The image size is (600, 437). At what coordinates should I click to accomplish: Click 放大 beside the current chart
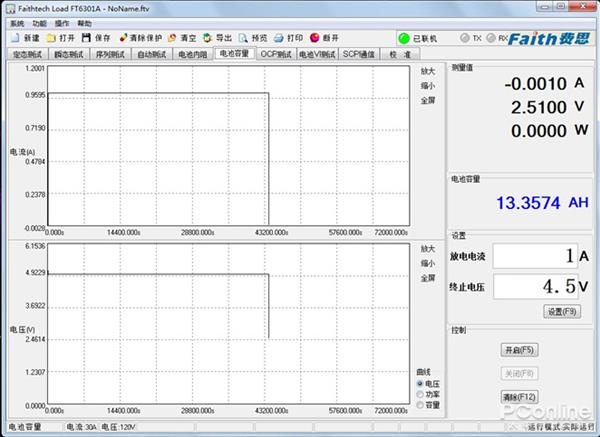tap(428, 71)
